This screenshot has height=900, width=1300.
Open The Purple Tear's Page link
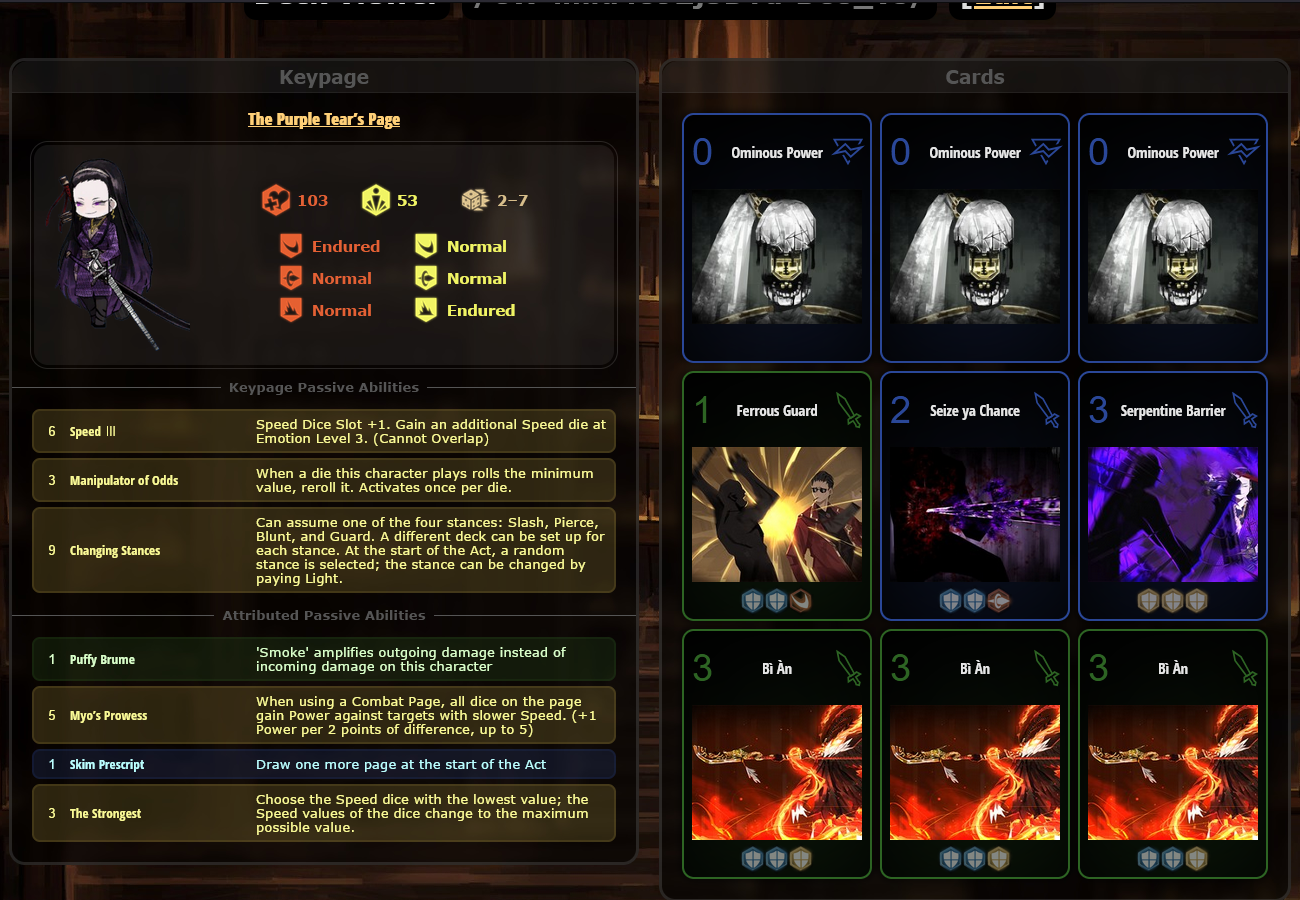[x=324, y=119]
